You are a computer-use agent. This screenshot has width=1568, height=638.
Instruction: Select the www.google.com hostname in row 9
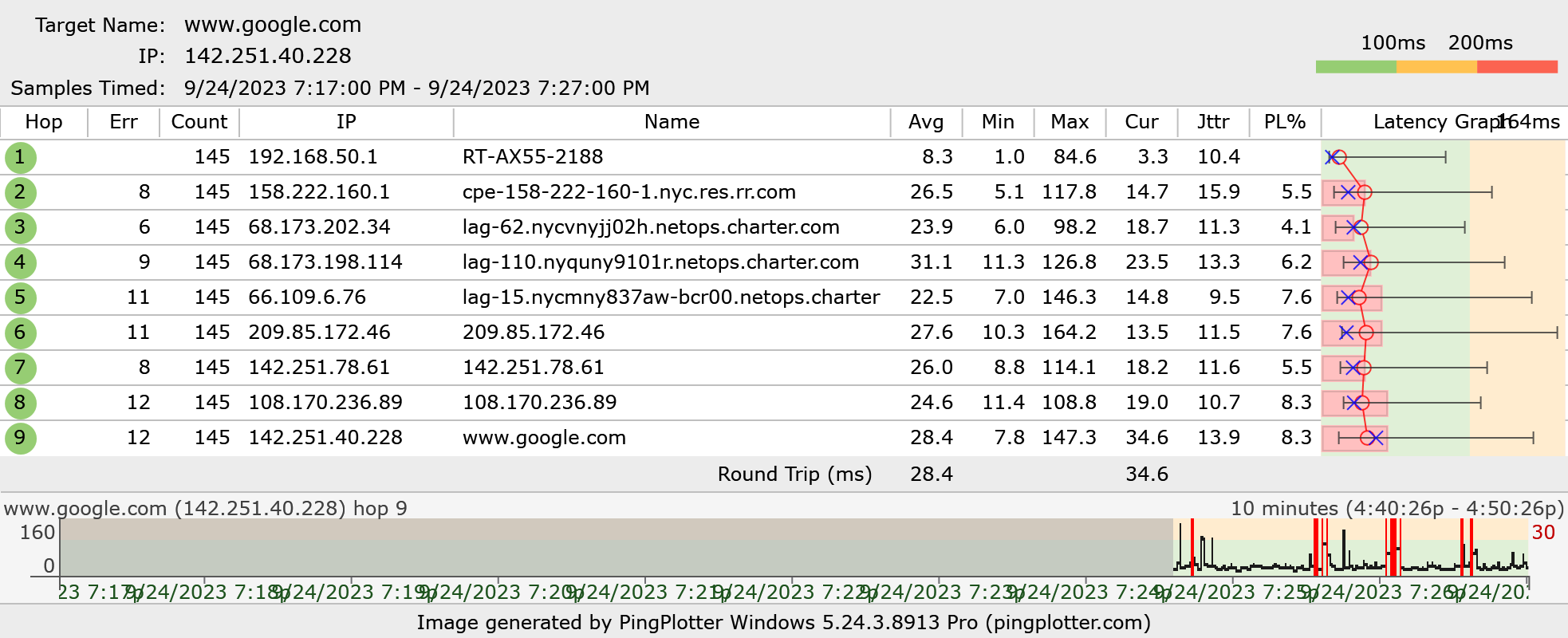pos(544,438)
